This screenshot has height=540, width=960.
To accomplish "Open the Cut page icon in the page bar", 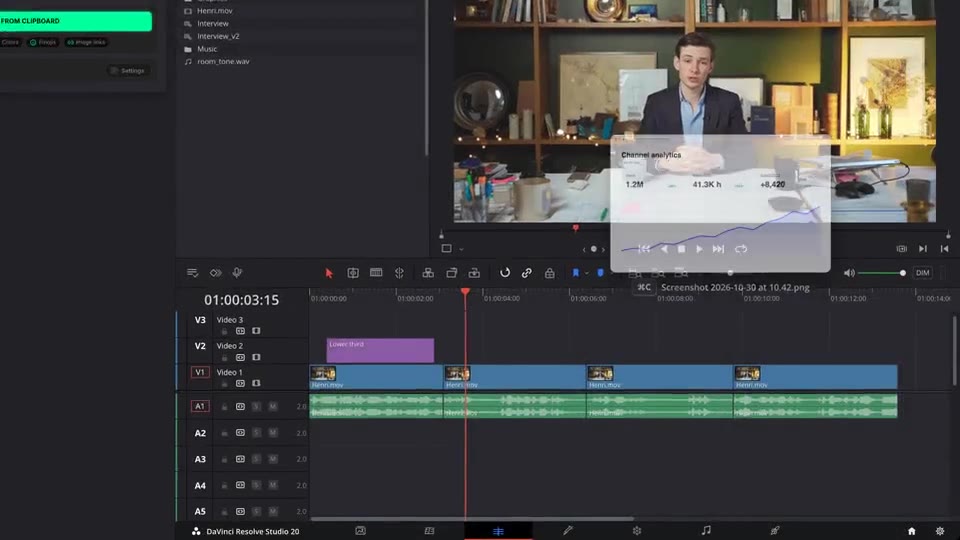I will click(429, 531).
